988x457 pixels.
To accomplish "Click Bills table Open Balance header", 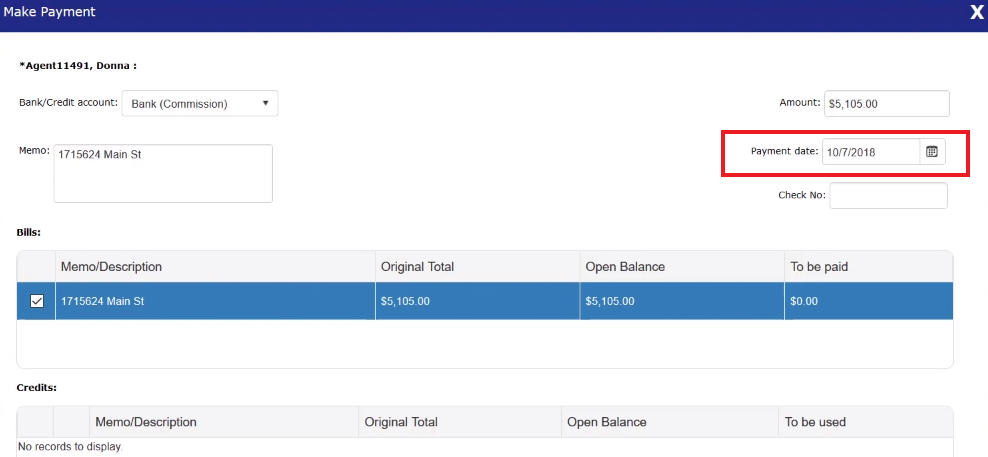I will (x=625, y=267).
